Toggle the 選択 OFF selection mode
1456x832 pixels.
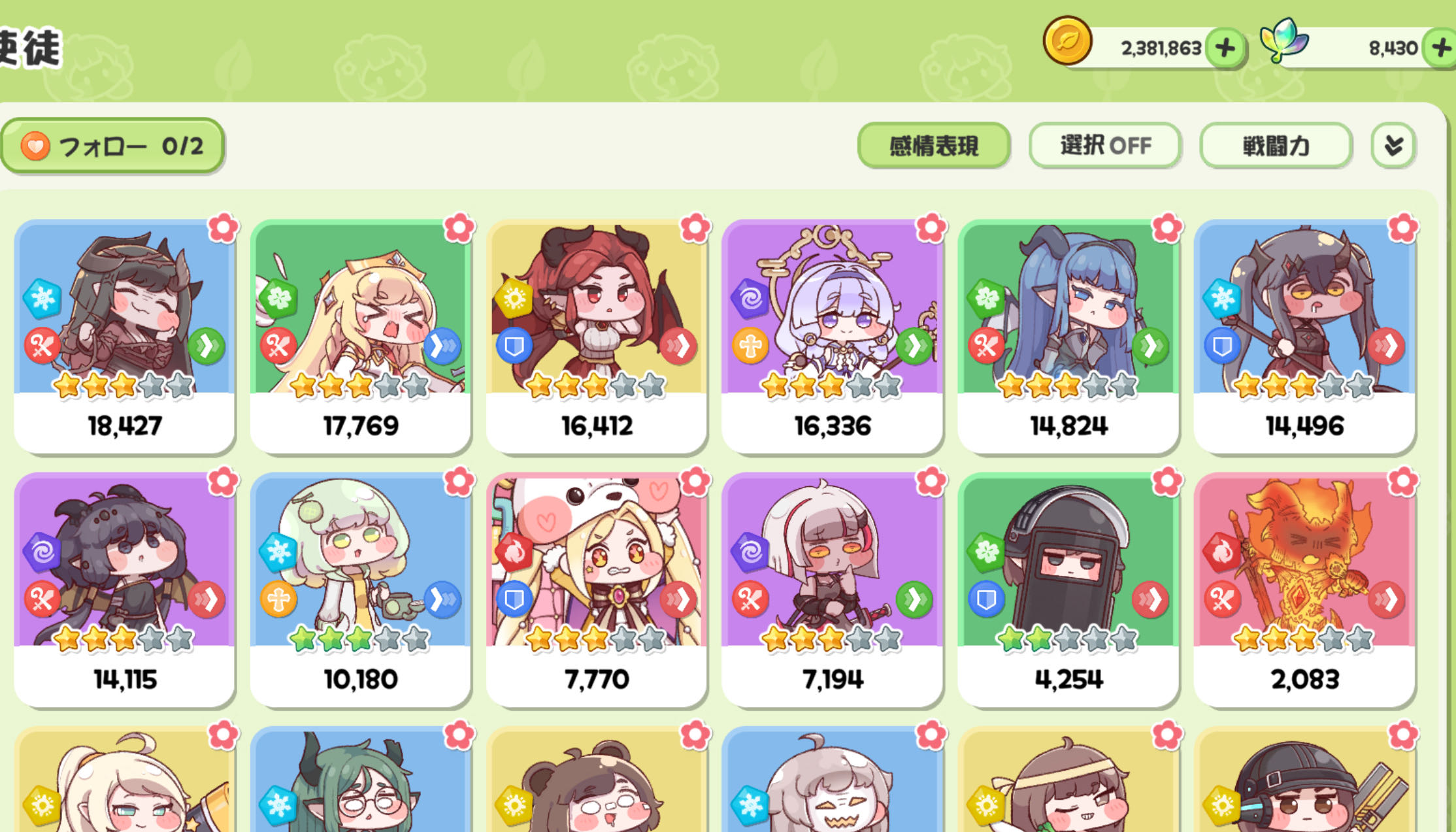coord(1105,145)
